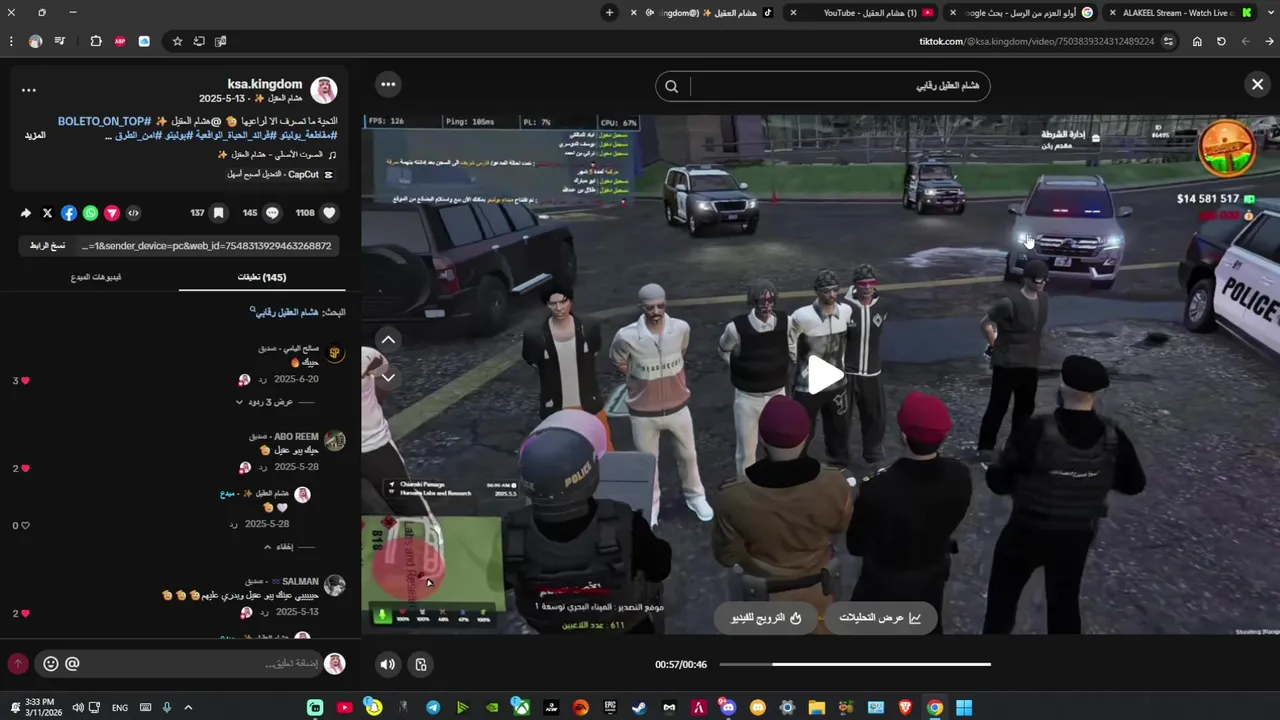Go to the next video arrow
Viewport: 1280px width, 720px height.
tap(388, 377)
